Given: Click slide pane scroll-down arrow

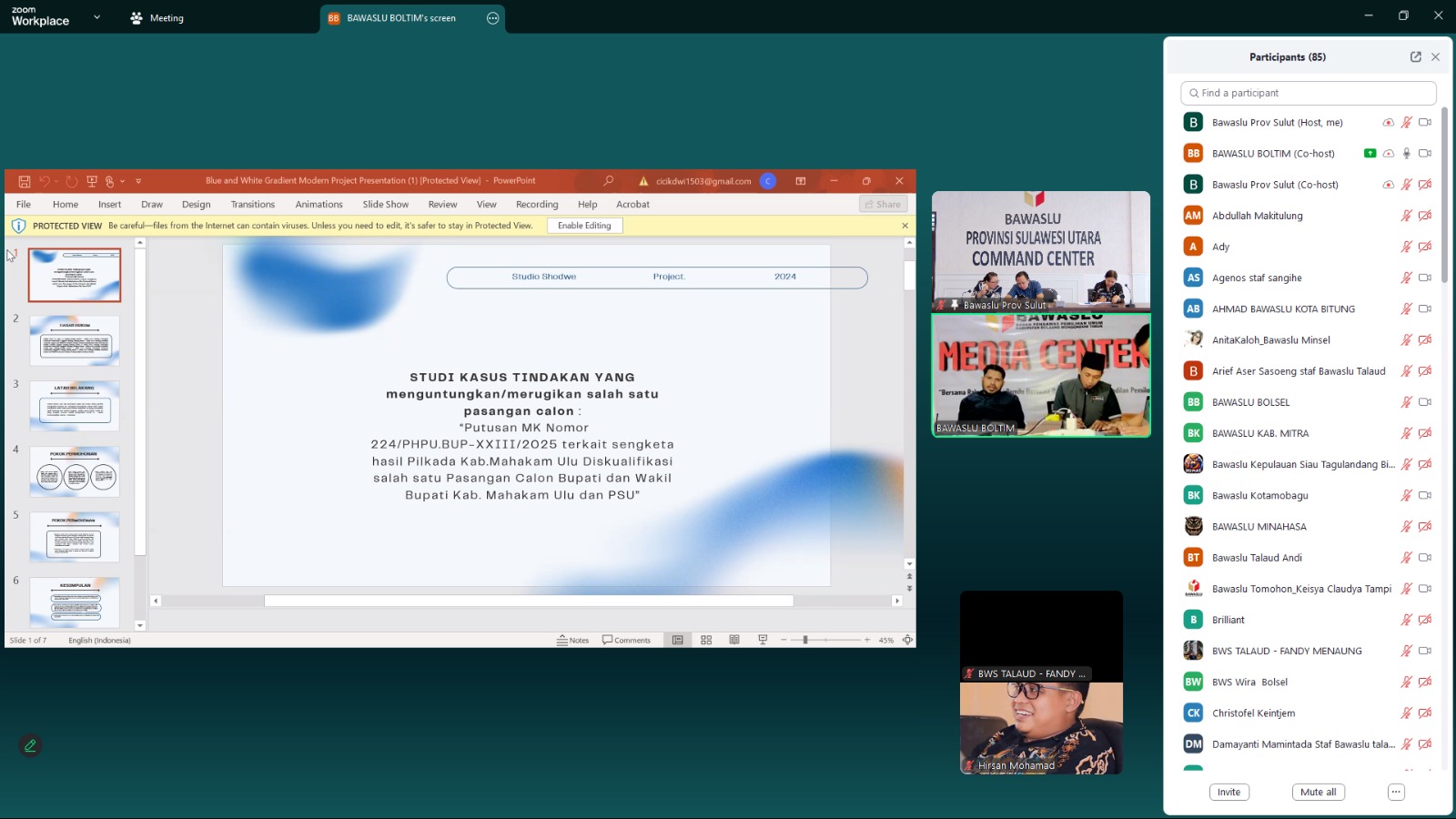Looking at the screenshot, I should 909,564.
